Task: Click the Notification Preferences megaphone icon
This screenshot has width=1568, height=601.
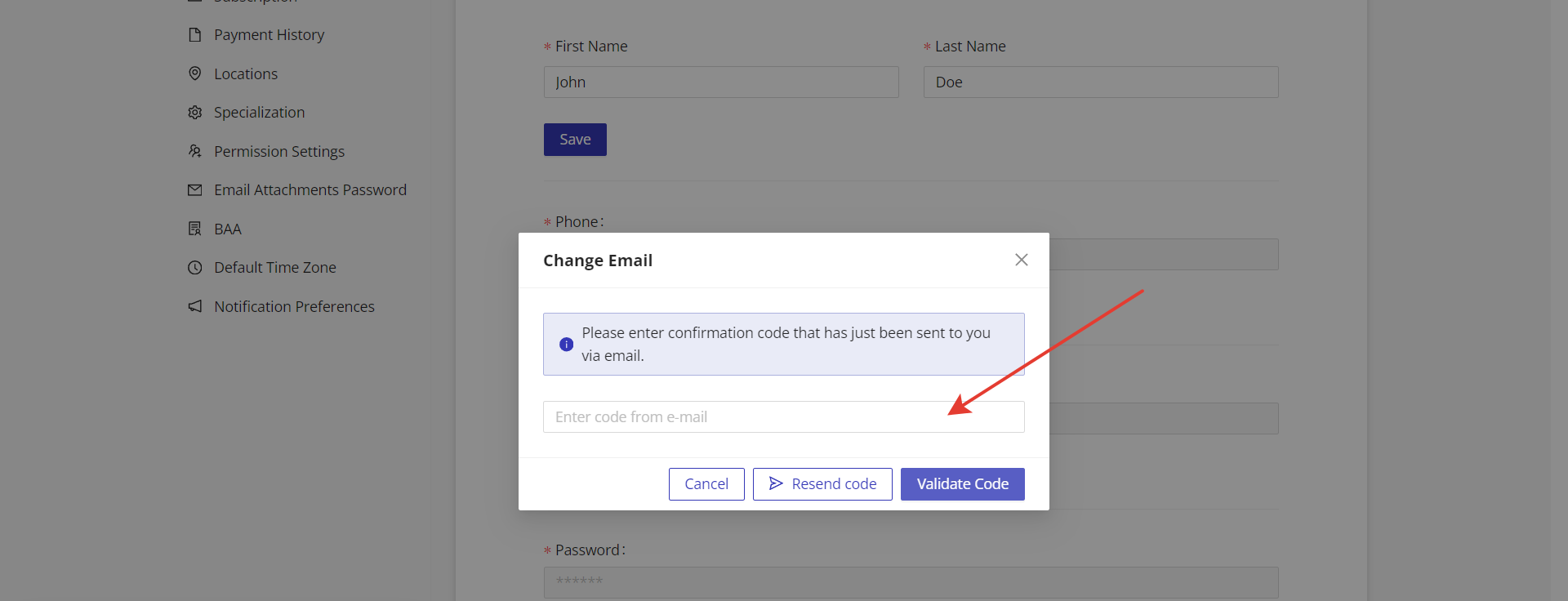Action: (194, 306)
